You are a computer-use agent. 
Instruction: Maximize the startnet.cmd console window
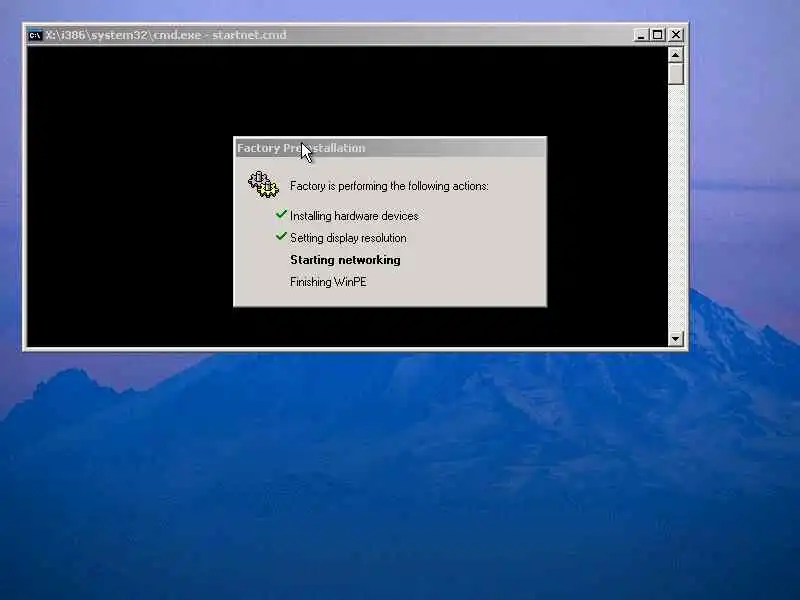[658, 35]
